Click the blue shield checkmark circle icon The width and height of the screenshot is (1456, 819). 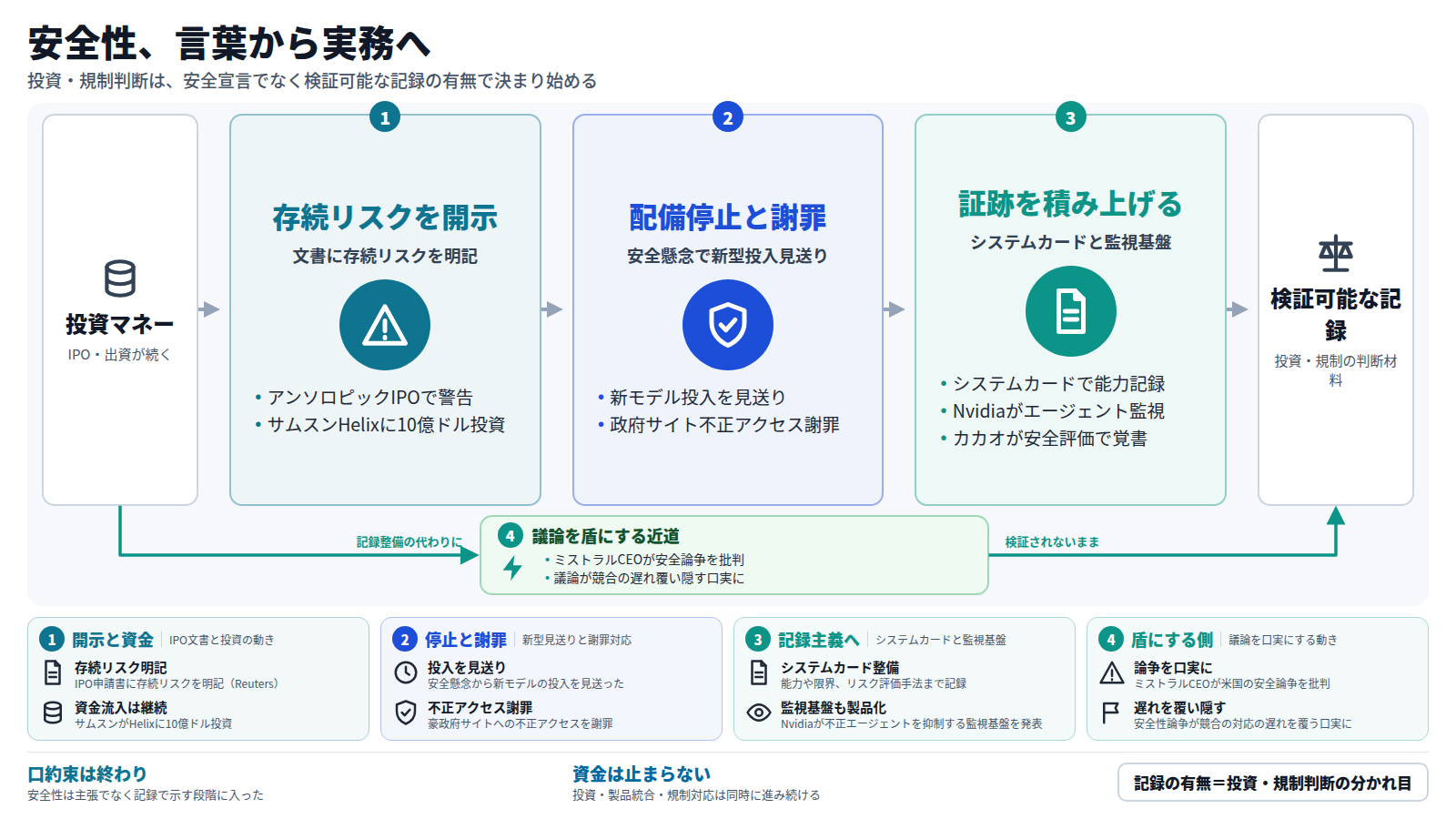coord(728,325)
